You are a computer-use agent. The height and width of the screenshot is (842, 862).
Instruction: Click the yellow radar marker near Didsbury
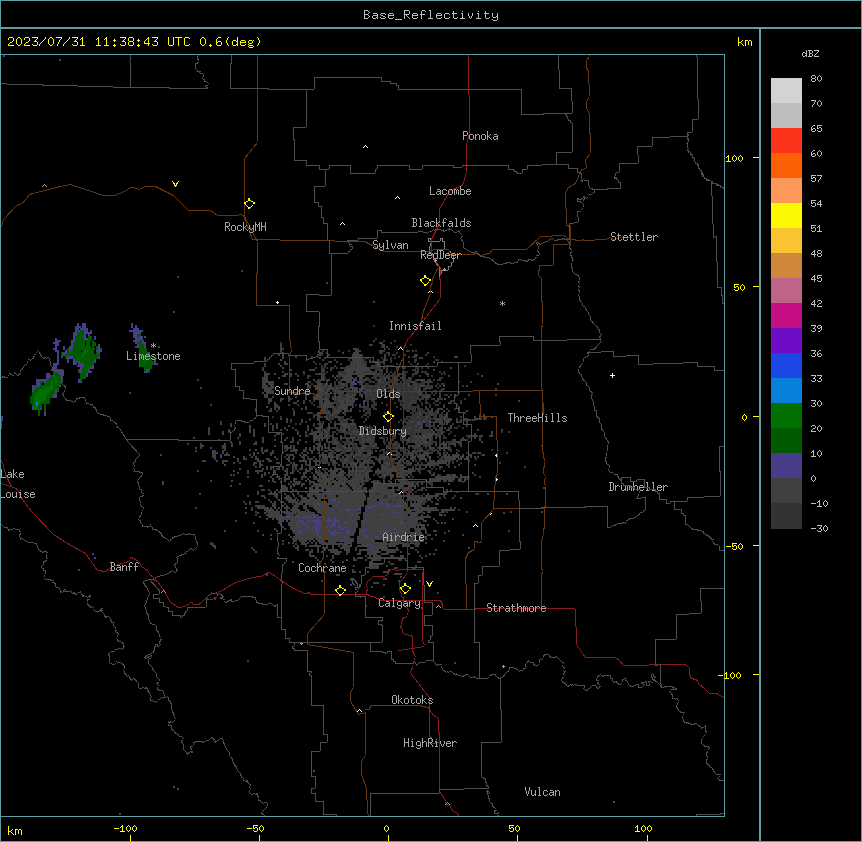click(x=388, y=416)
